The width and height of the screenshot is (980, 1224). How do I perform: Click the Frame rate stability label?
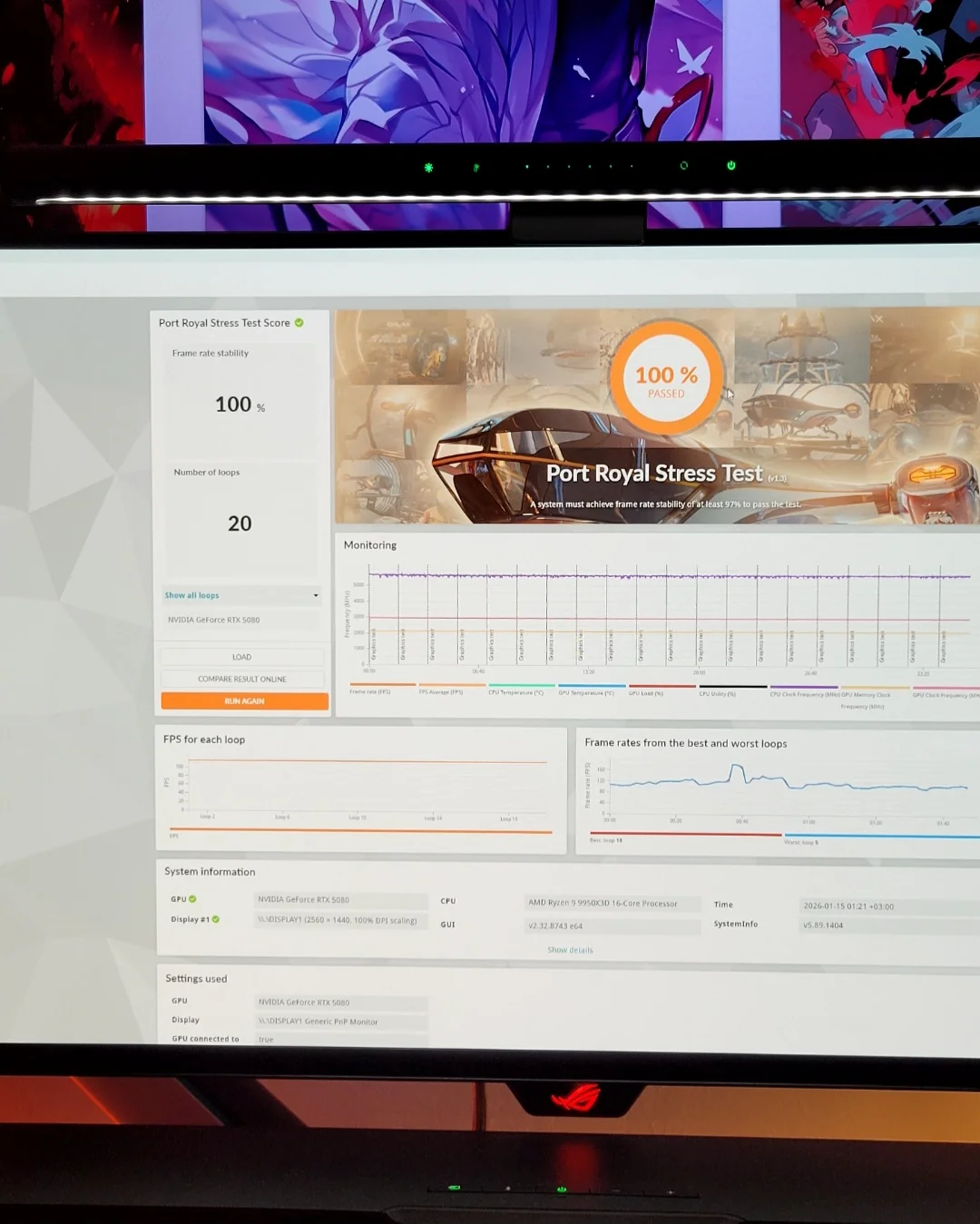coord(211,353)
